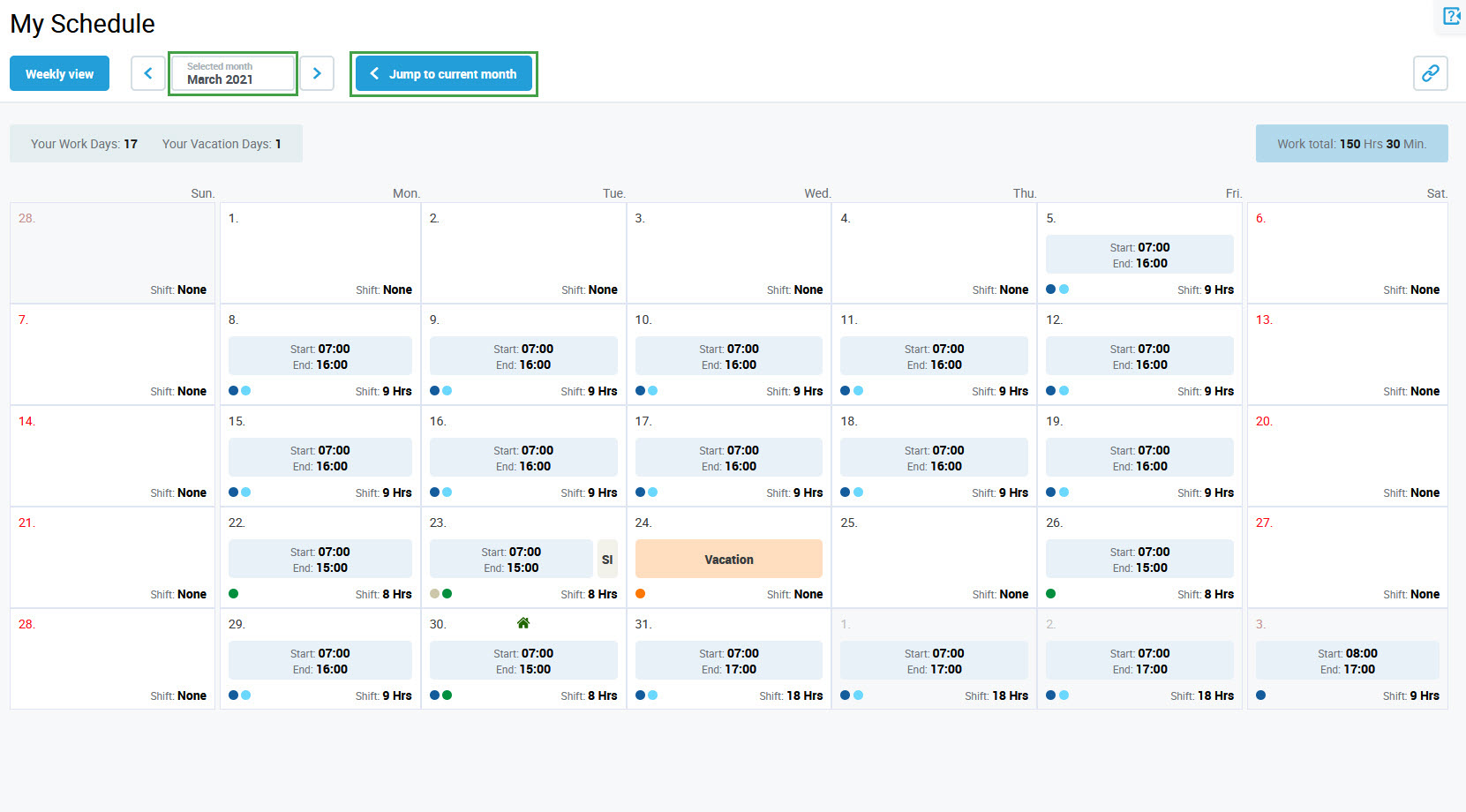Click home office icon on March 30
This screenshot has width=1466, height=812.
pos(523,623)
